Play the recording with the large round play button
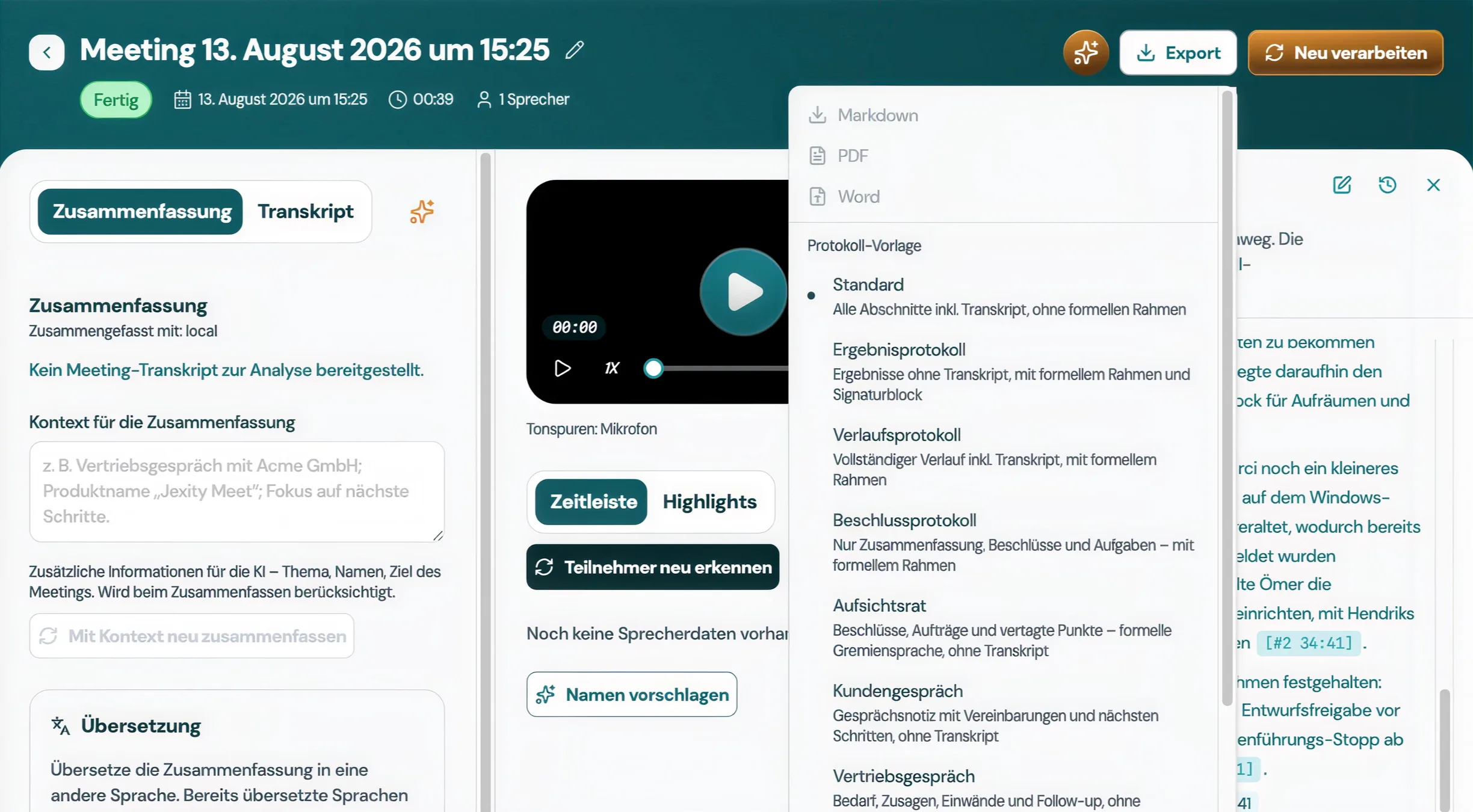 tap(744, 292)
